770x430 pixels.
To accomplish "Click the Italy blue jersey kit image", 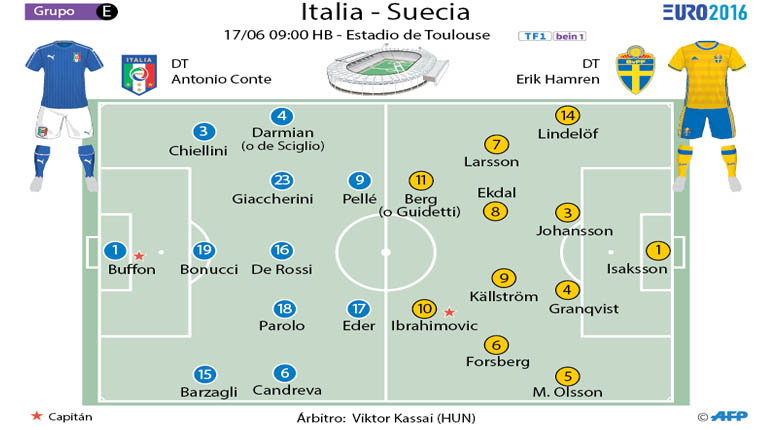I will tap(64, 116).
